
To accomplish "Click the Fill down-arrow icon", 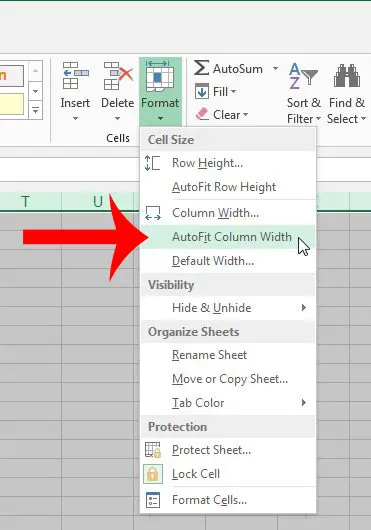I will 202,91.
